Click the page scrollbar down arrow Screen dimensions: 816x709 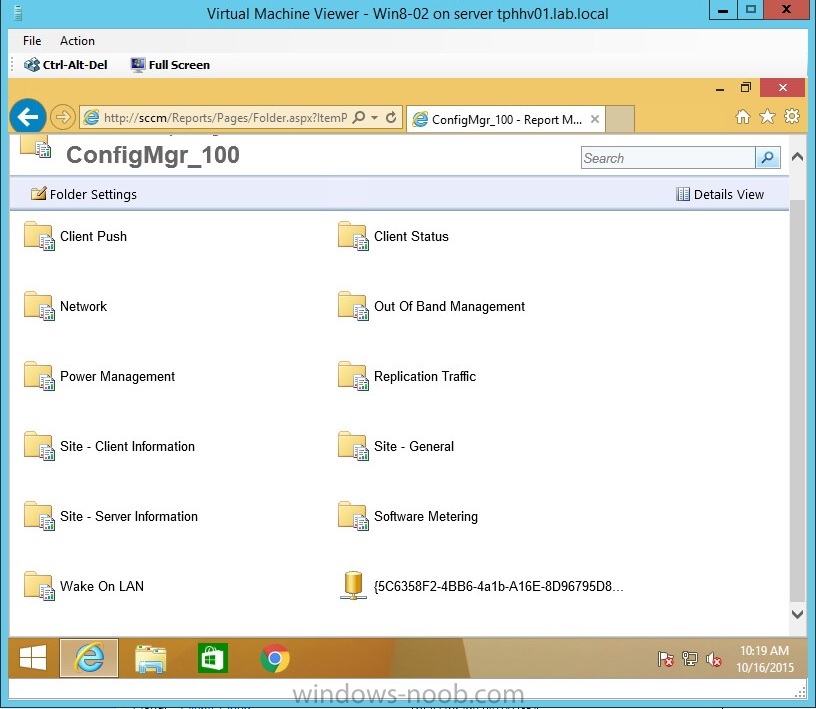coord(797,614)
